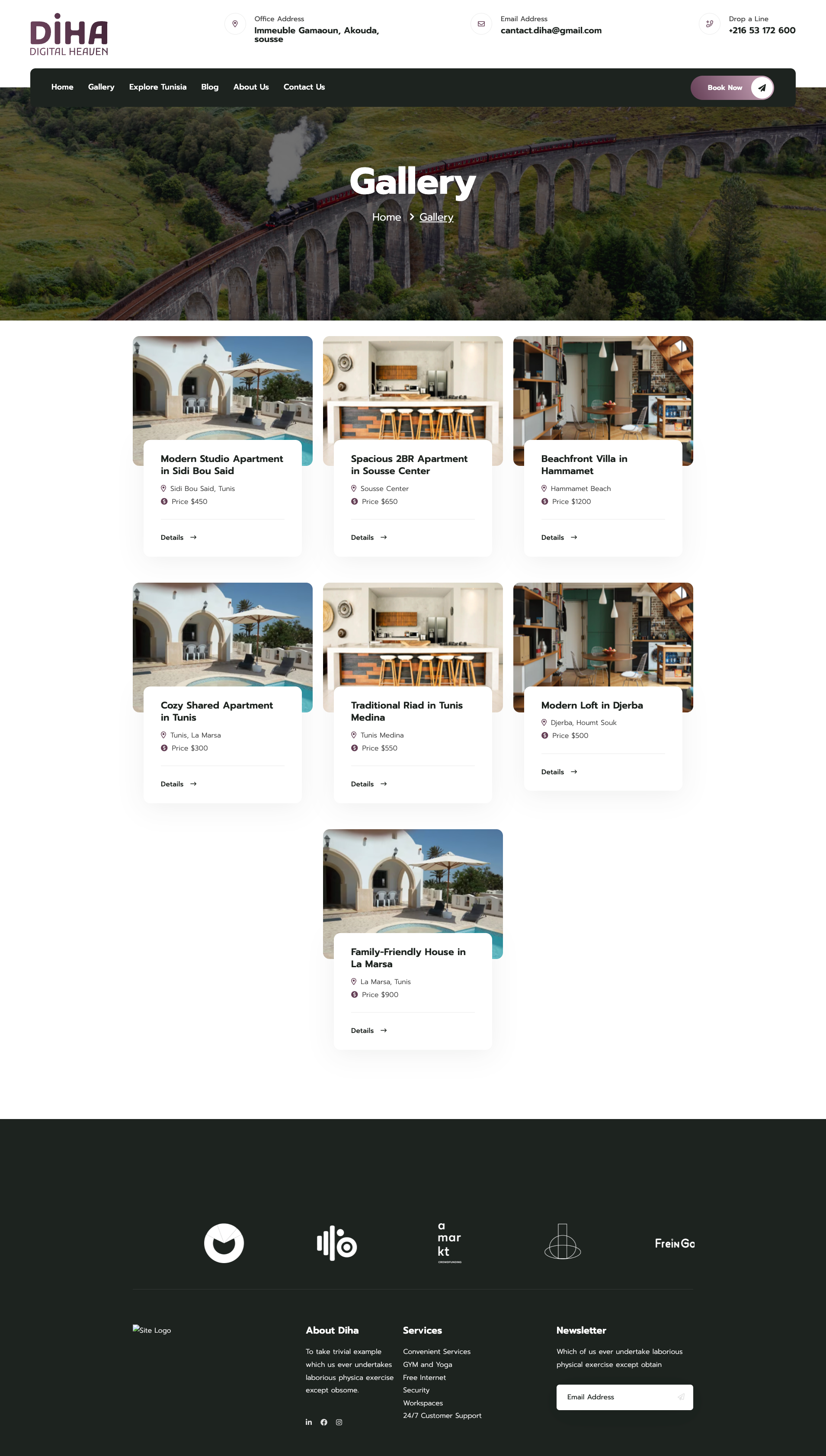Screen dimensions: 826x1456
Task: Click the cantact.diha@gmail.com email address
Action: [551, 30]
